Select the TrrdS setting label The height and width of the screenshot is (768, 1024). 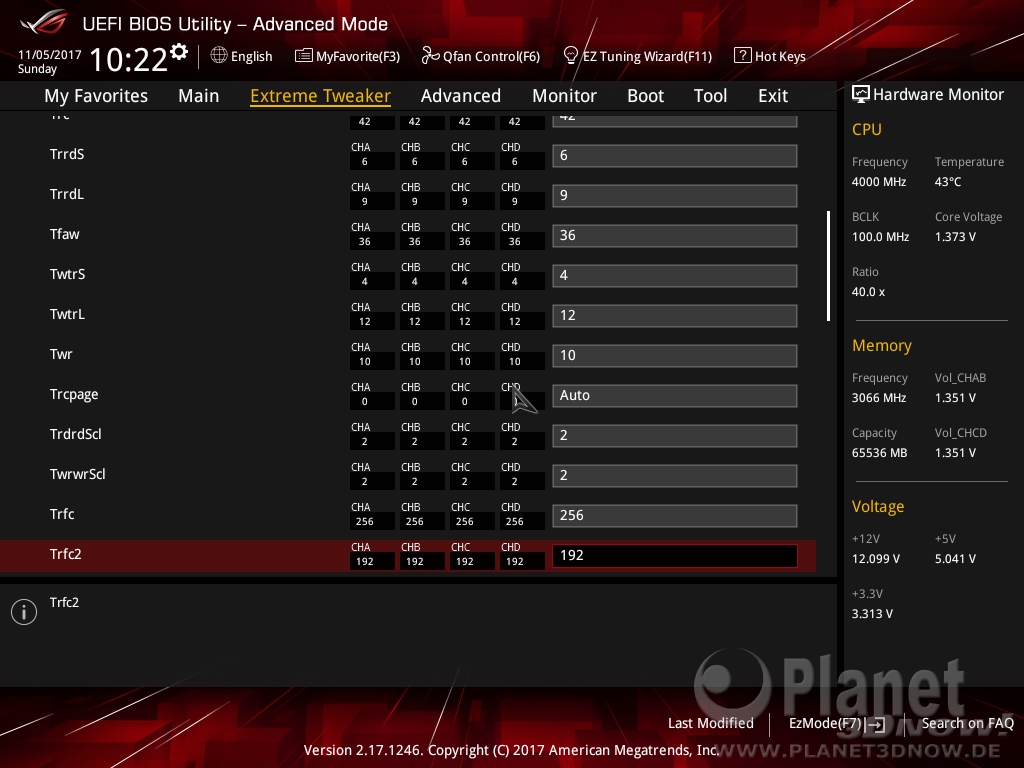(x=67, y=154)
